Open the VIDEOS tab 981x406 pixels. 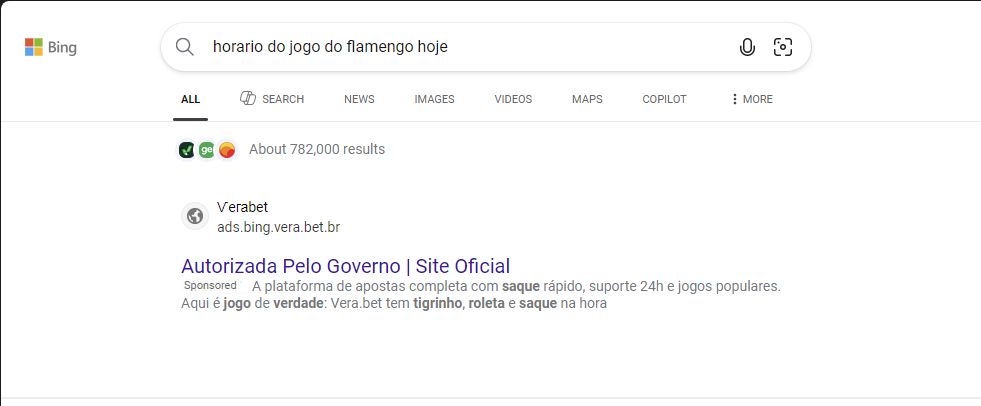click(513, 99)
